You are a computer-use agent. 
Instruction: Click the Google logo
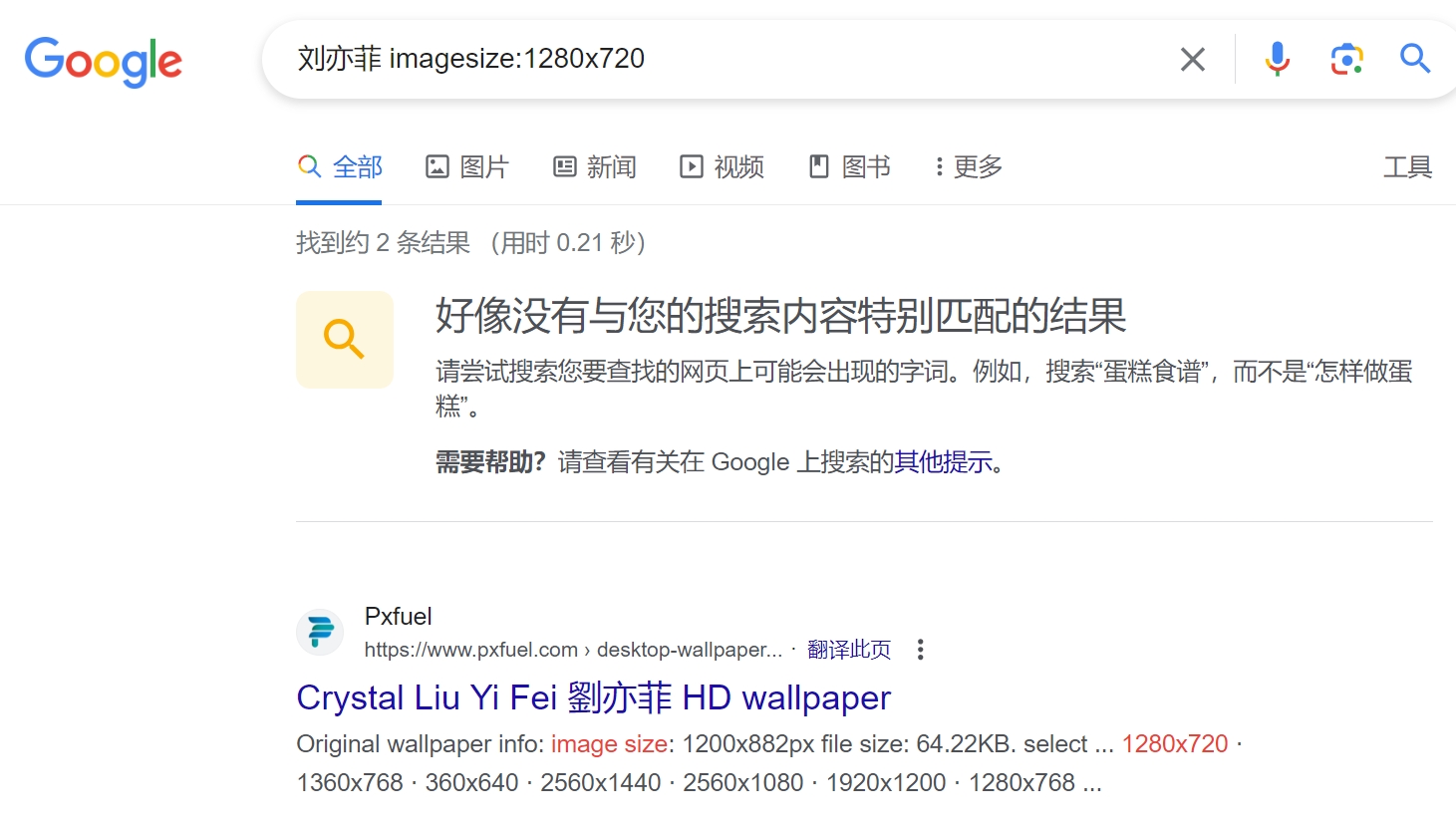(x=104, y=61)
